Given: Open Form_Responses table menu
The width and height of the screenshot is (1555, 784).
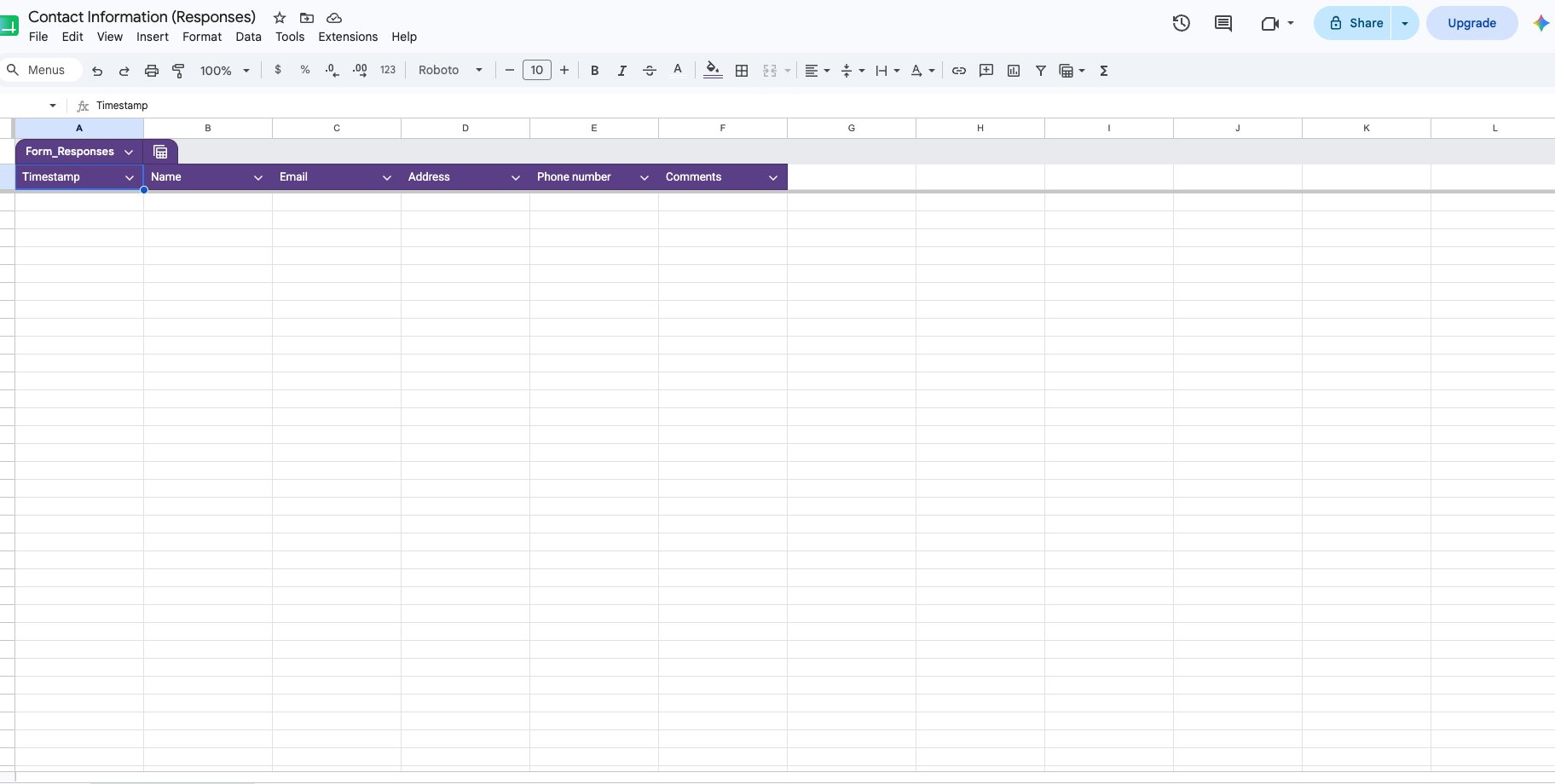Looking at the screenshot, I should [129, 152].
